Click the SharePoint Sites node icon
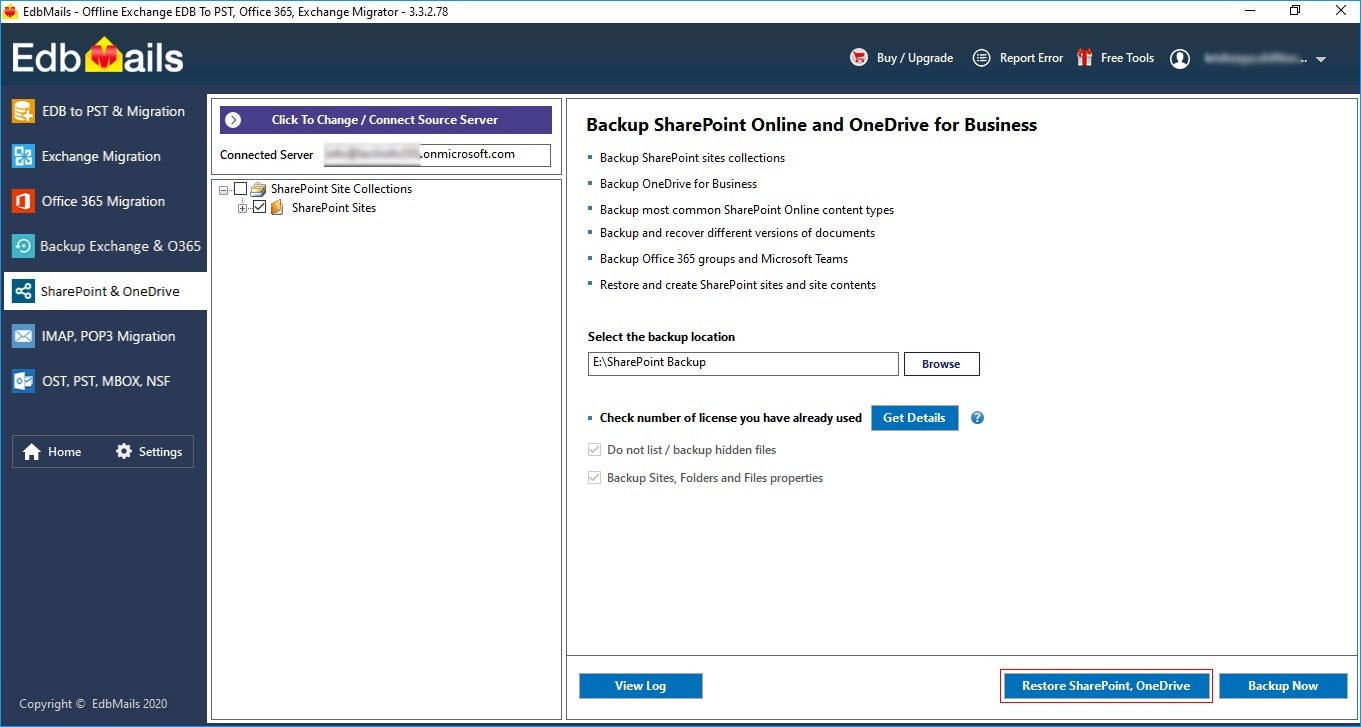 tap(277, 208)
